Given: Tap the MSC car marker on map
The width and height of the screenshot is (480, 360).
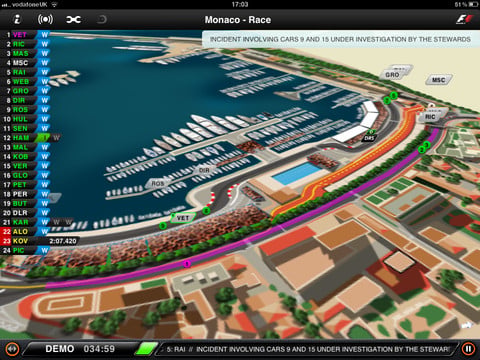Looking at the screenshot, I should tap(439, 80).
